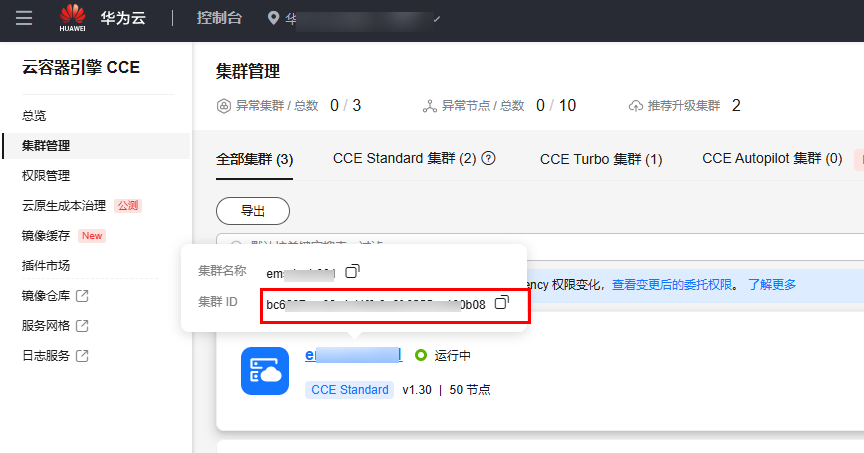Click the New badge beside 镜像缓存

click(92, 236)
